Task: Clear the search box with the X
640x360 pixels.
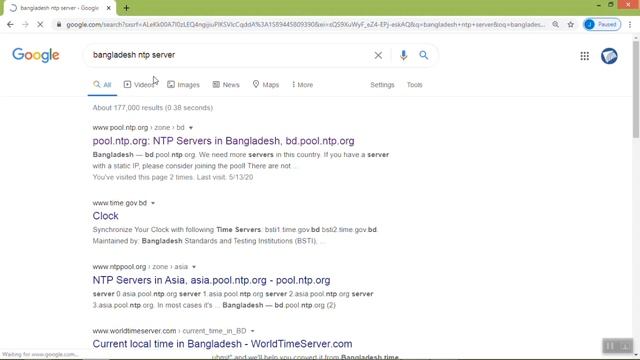Action: click(x=378, y=55)
